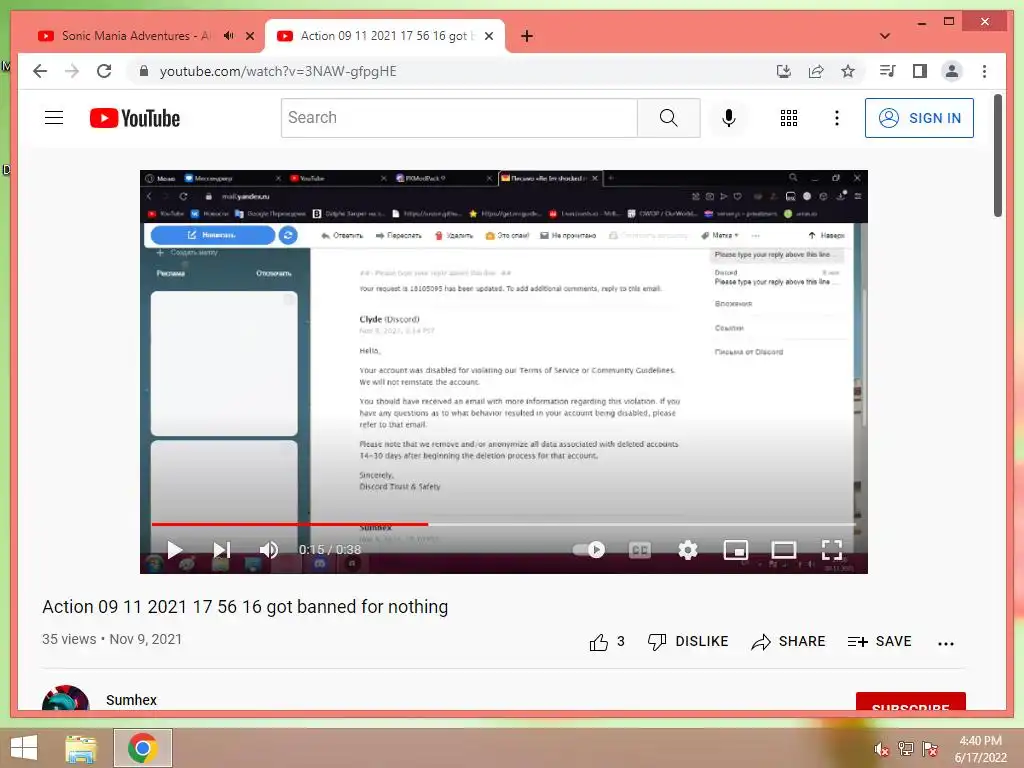The width and height of the screenshot is (1024, 768).
Task: Enter full screen mode
Action: pos(831,550)
